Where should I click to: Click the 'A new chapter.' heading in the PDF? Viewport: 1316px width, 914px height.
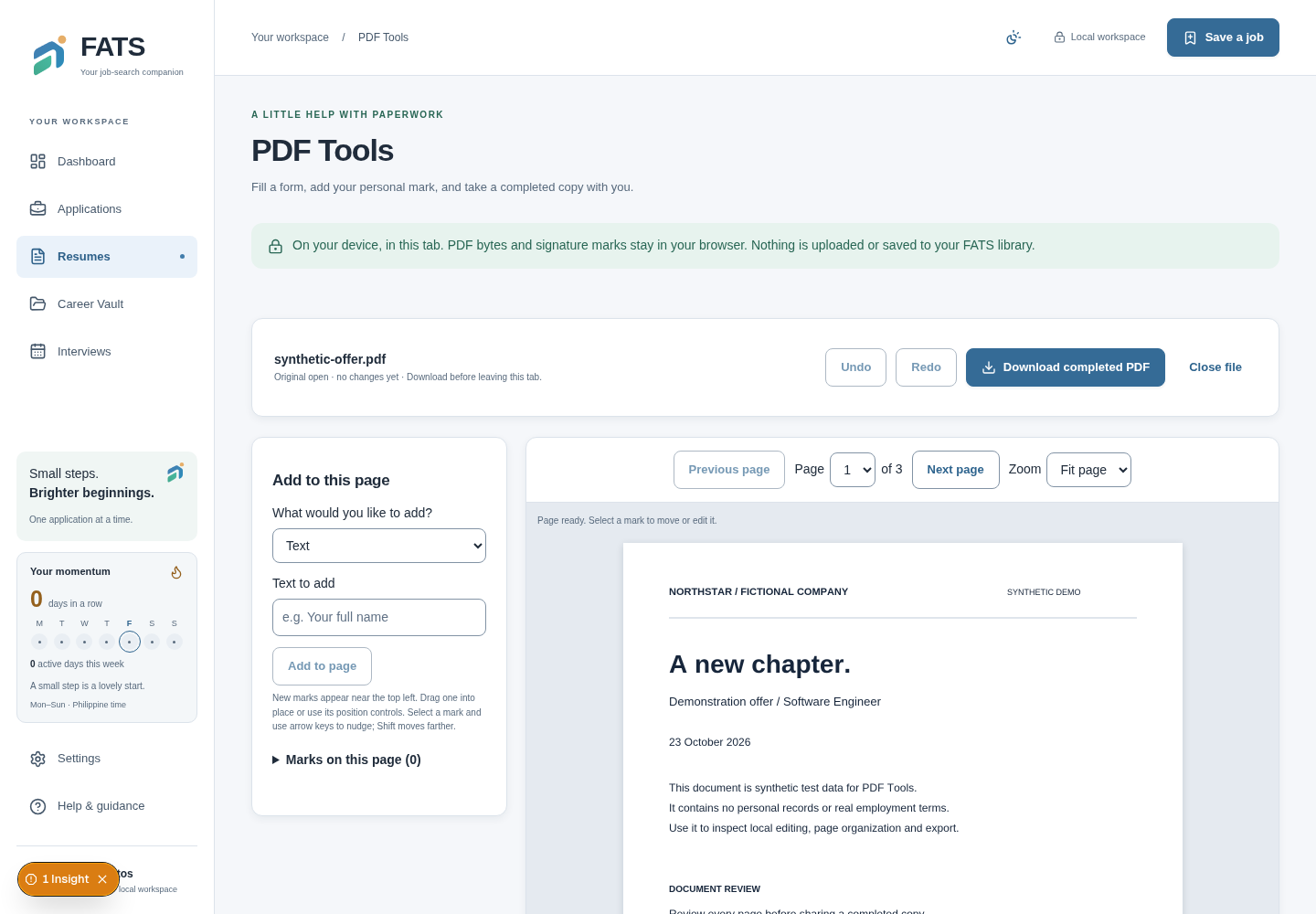(x=759, y=664)
